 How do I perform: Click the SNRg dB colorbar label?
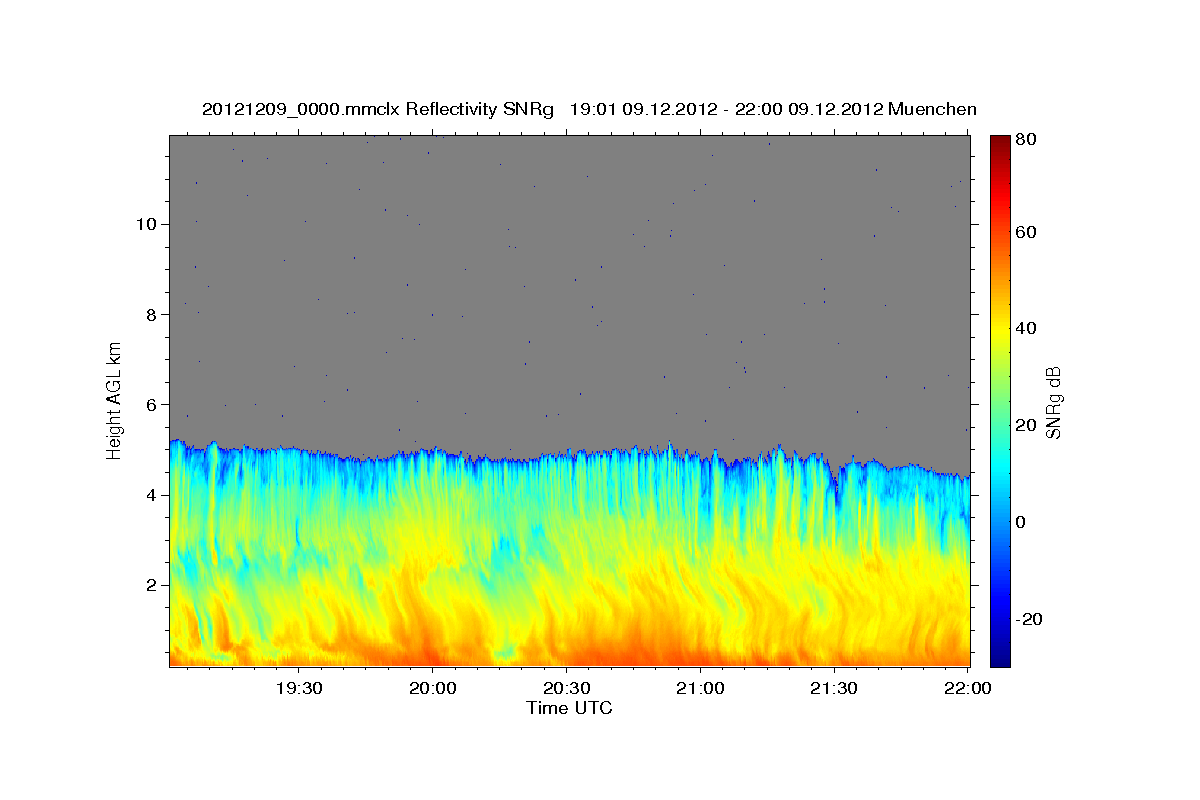1052,403
